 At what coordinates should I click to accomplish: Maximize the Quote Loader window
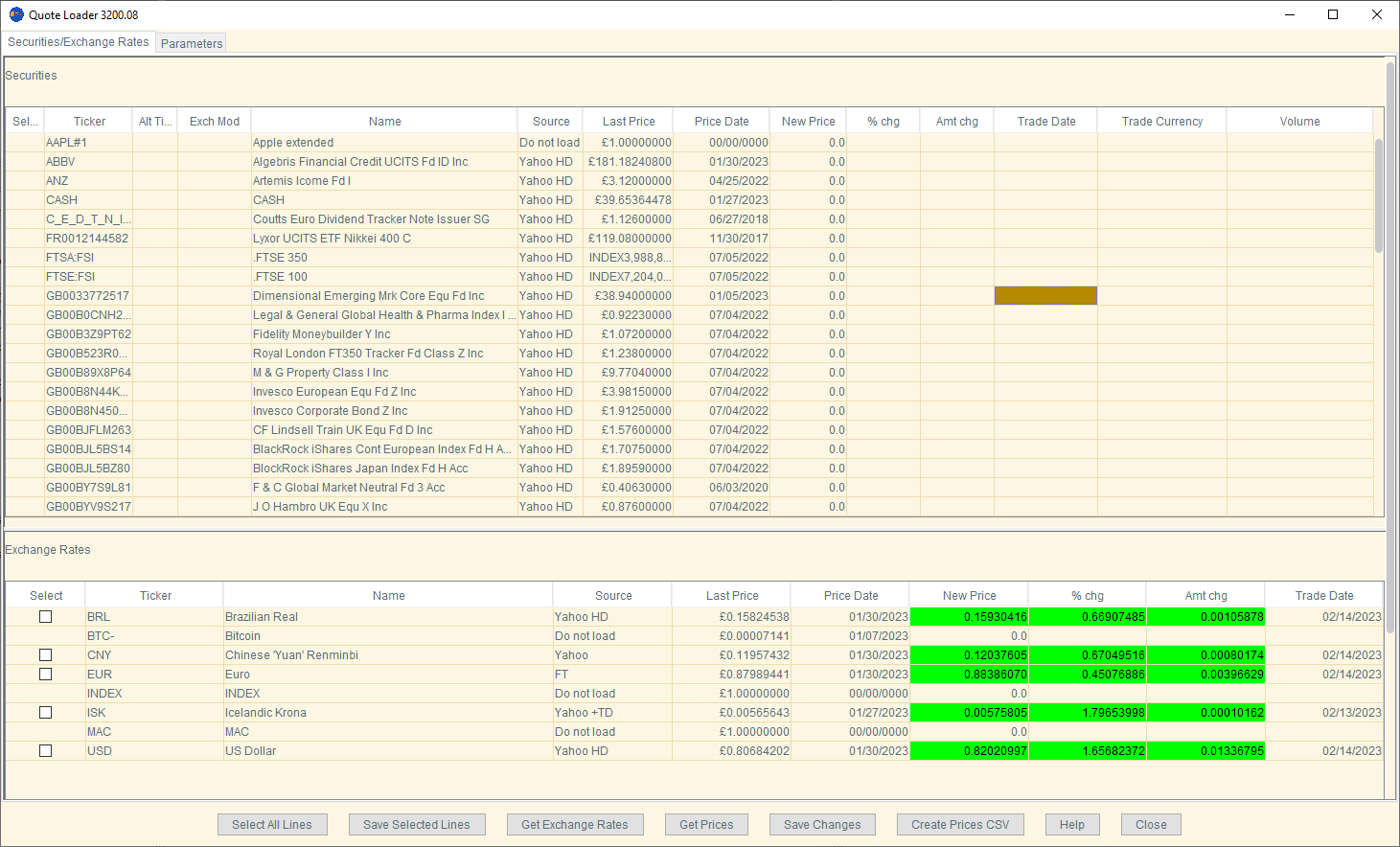(x=1333, y=14)
